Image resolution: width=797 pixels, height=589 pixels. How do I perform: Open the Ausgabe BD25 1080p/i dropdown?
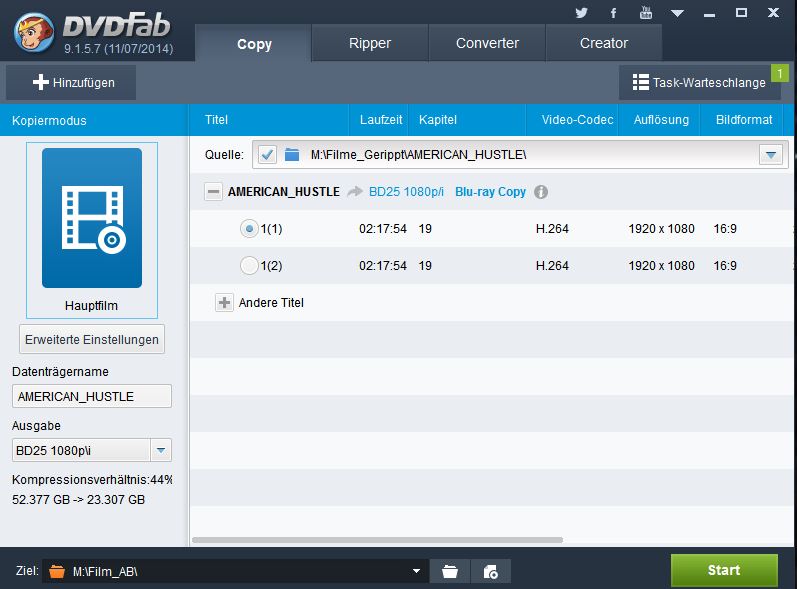coord(161,450)
